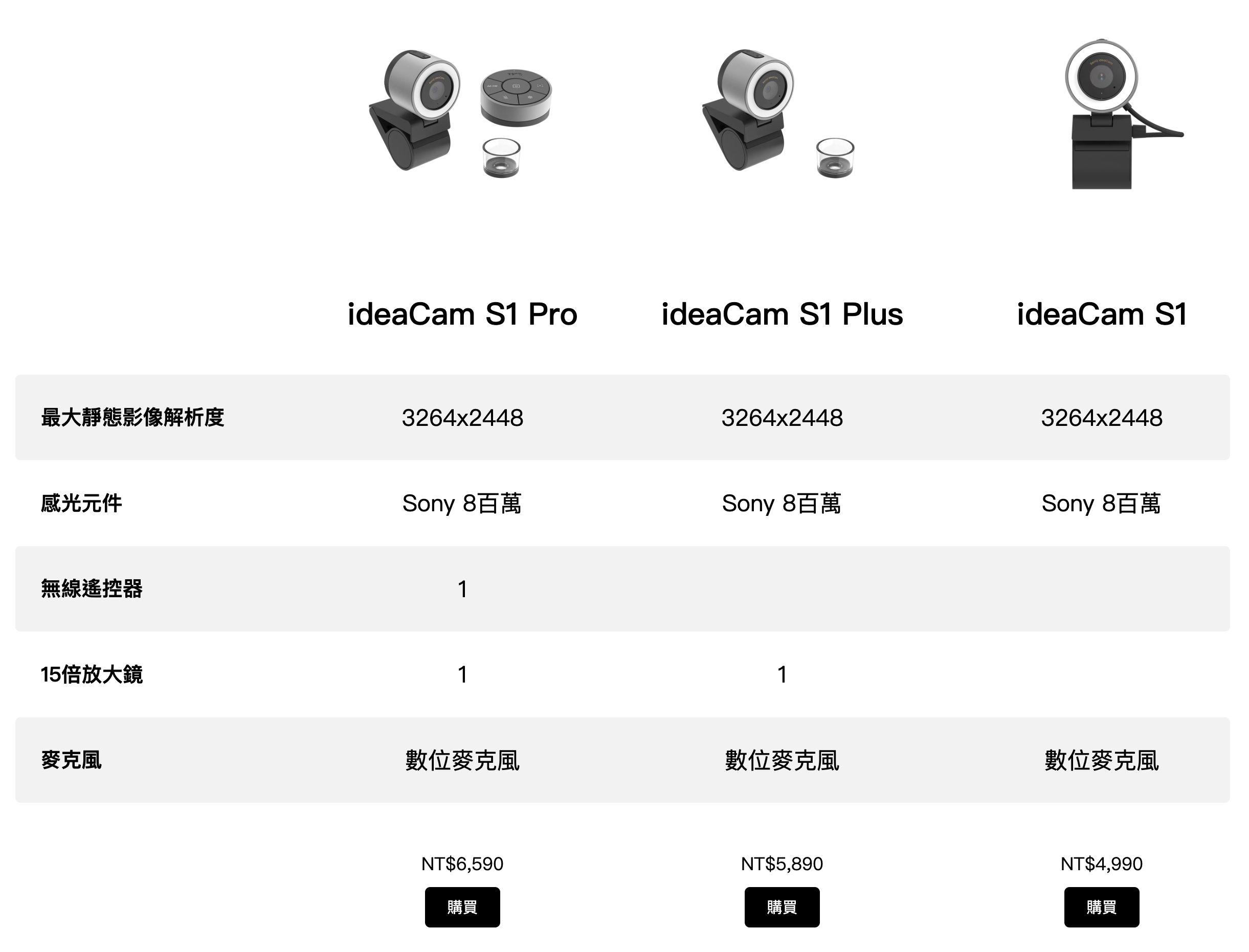1249x952 pixels.
Task: Open the ideaCam S1 title
Action: (x=1102, y=314)
